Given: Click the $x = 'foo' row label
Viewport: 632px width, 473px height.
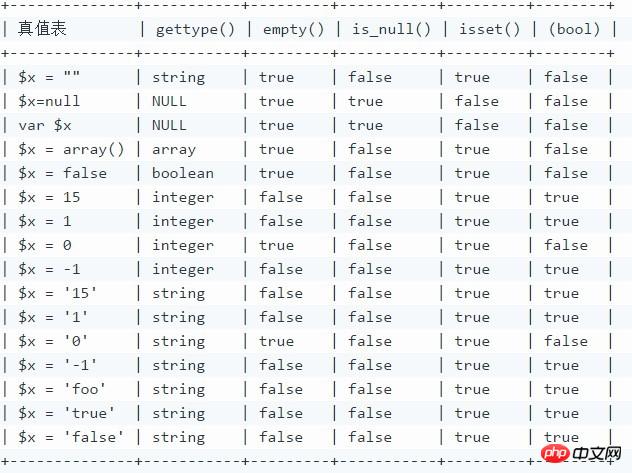Looking at the screenshot, I should point(62,389).
